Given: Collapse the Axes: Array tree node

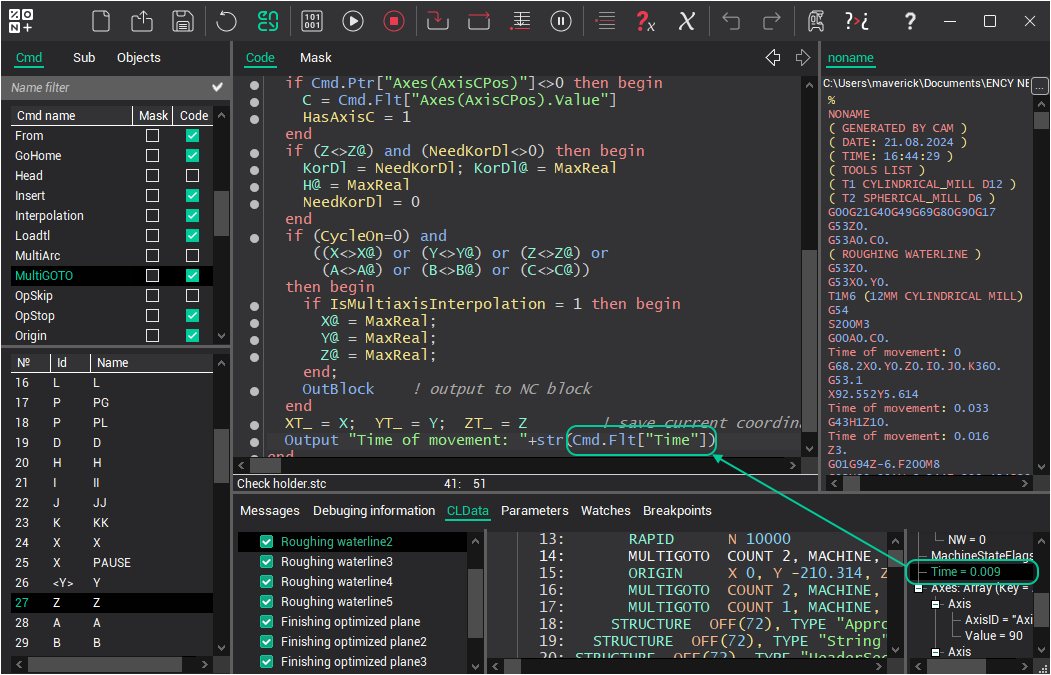Looking at the screenshot, I should pos(919,588).
